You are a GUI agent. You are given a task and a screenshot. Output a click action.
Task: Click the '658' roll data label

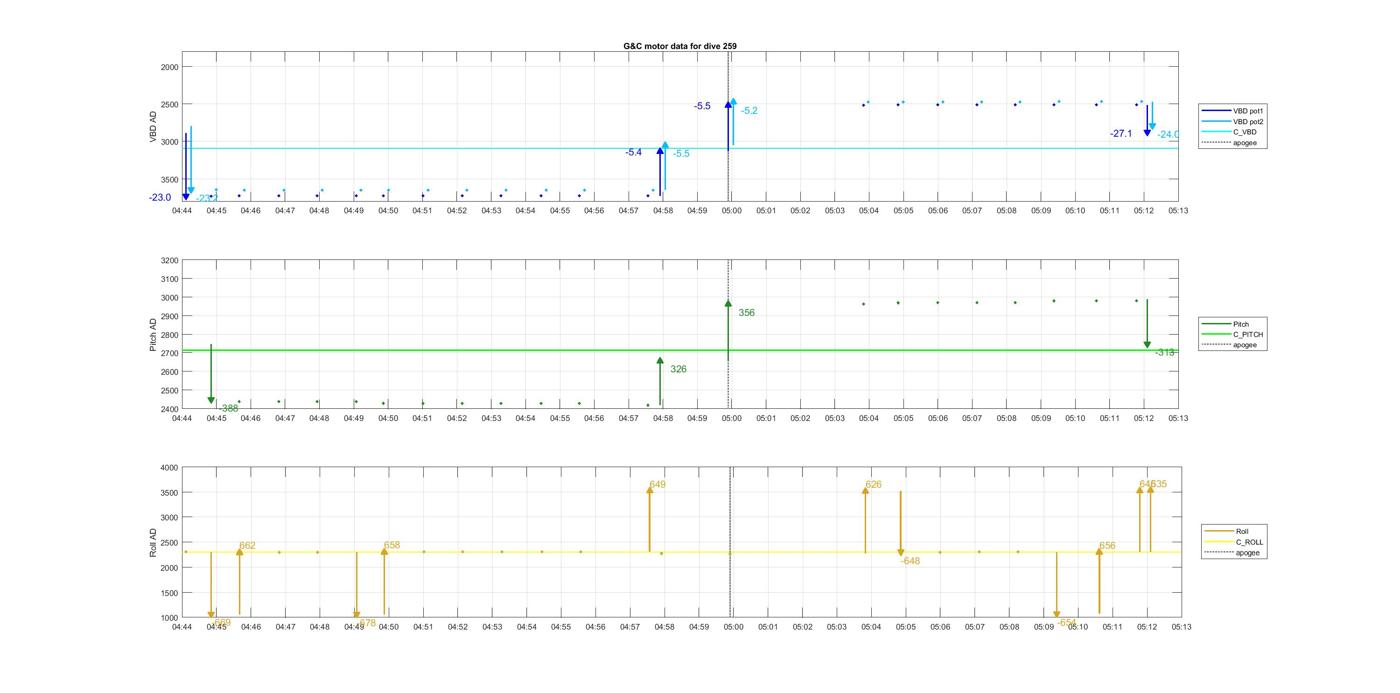click(x=392, y=545)
